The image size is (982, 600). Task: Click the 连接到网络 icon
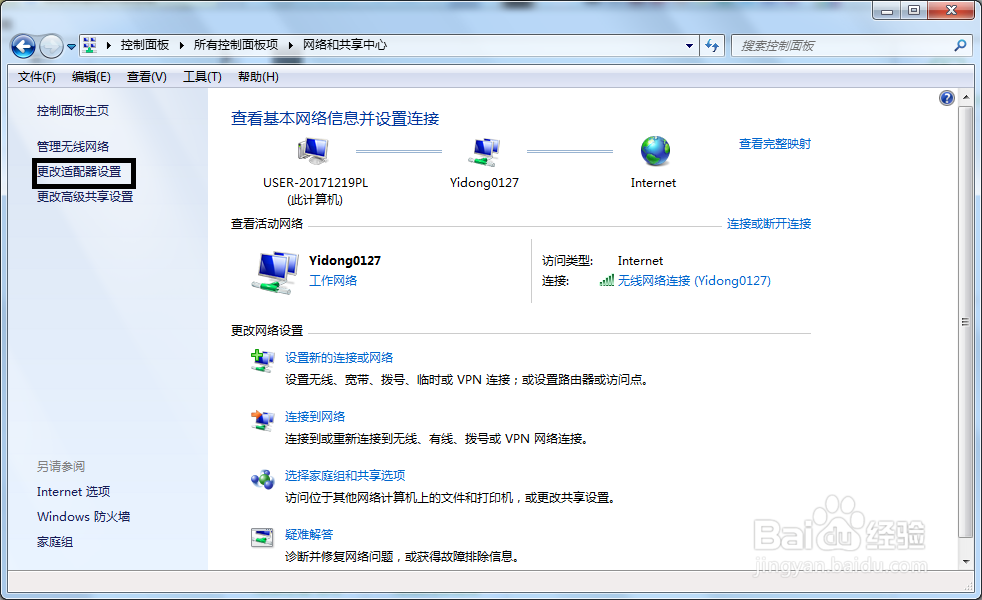(262, 420)
